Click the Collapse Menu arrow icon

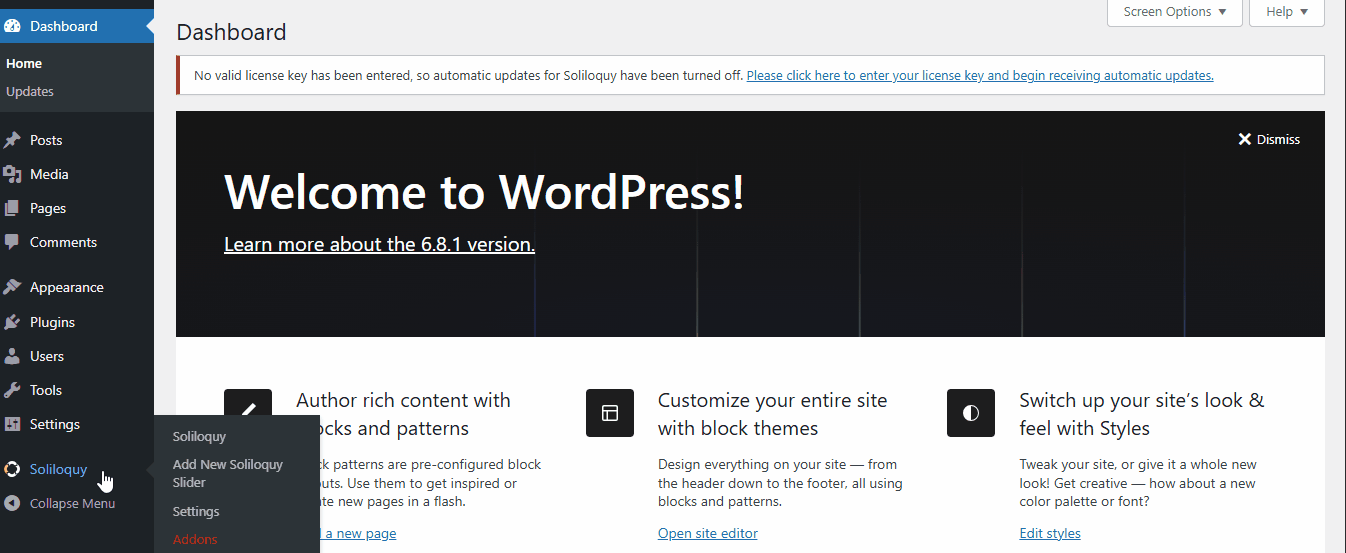pyautogui.click(x=12, y=503)
